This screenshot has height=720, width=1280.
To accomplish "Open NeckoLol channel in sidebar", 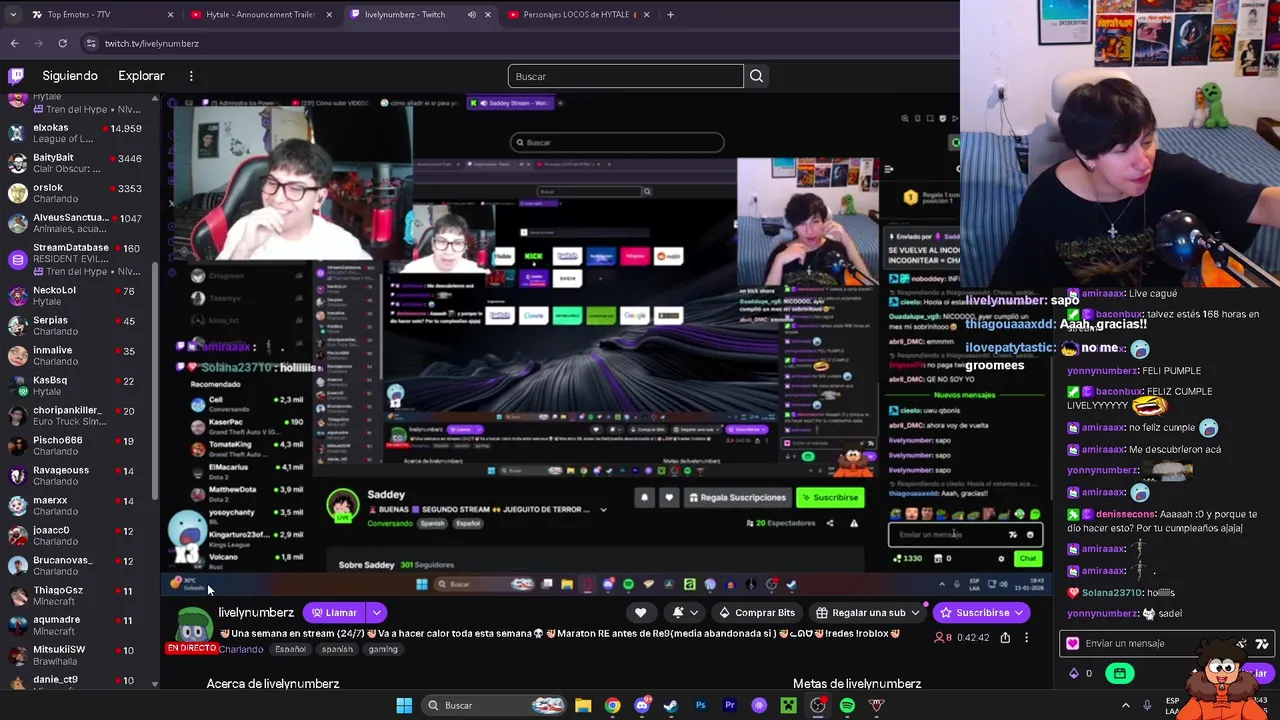I will coord(75,296).
